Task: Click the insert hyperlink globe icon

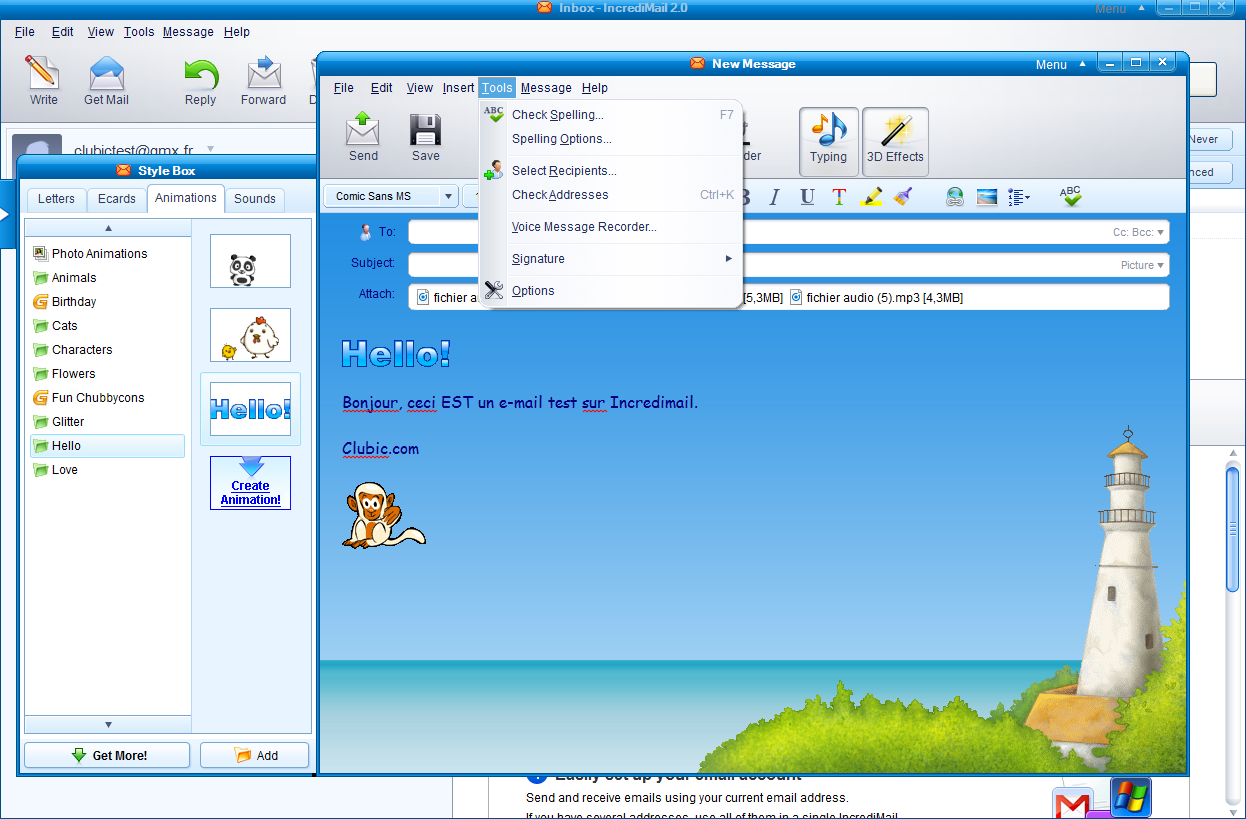Action: click(x=955, y=197)
